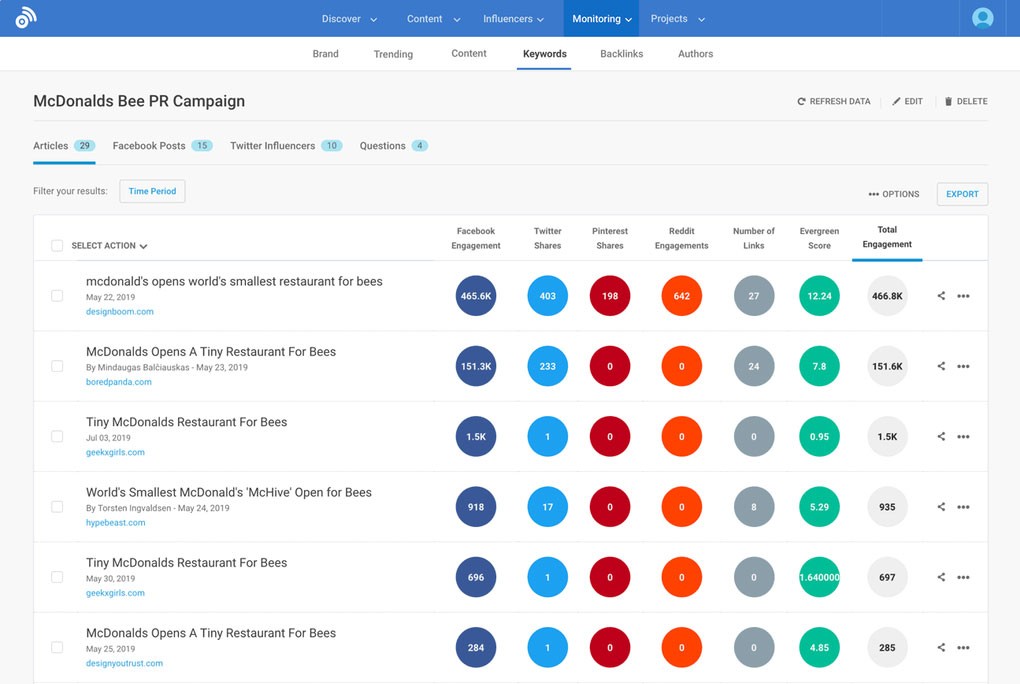The image size is (1020, 684).
Task: Check the hypebeast.com article checkbox
Action: tap(57, 507)
